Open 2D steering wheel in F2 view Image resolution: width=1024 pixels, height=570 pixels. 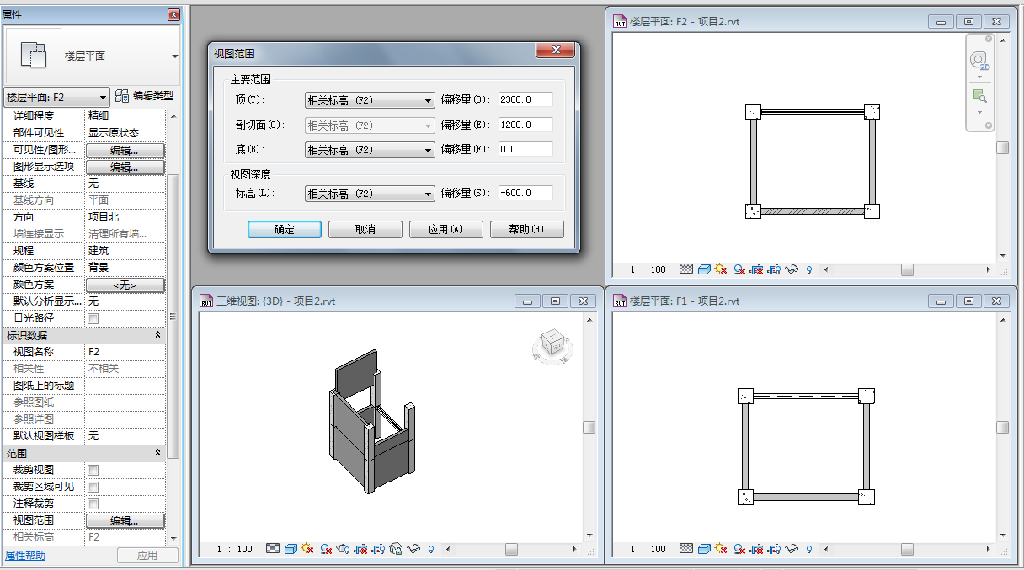[x=979, y=61]
